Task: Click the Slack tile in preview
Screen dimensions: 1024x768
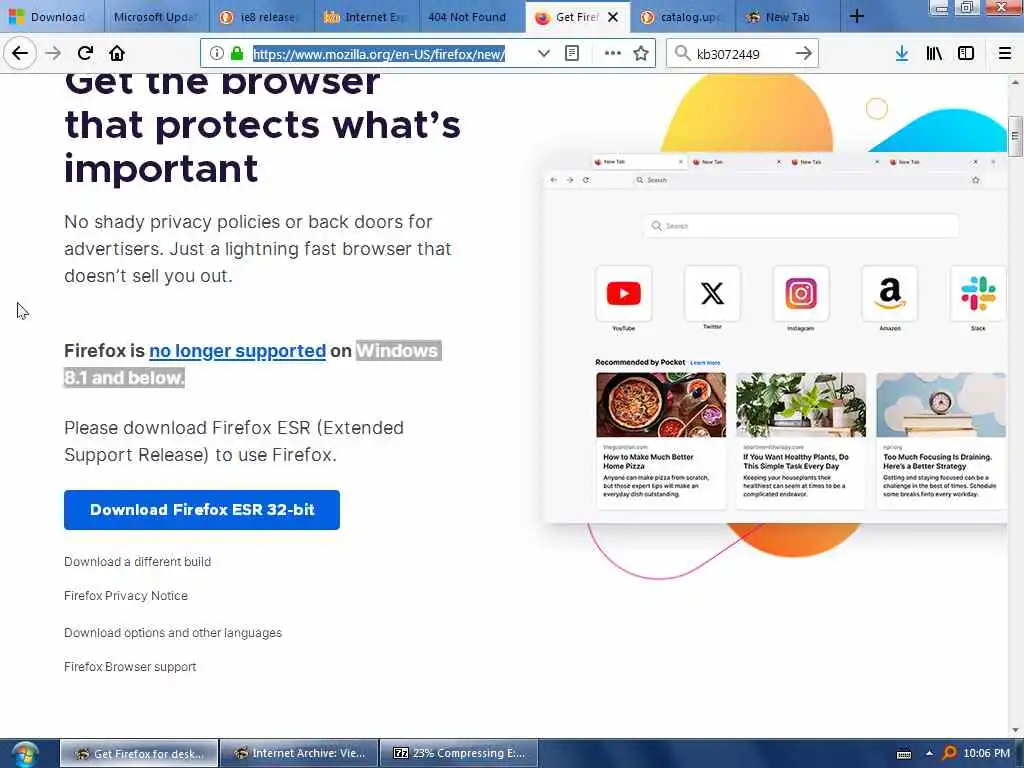Action: point(978,293)
